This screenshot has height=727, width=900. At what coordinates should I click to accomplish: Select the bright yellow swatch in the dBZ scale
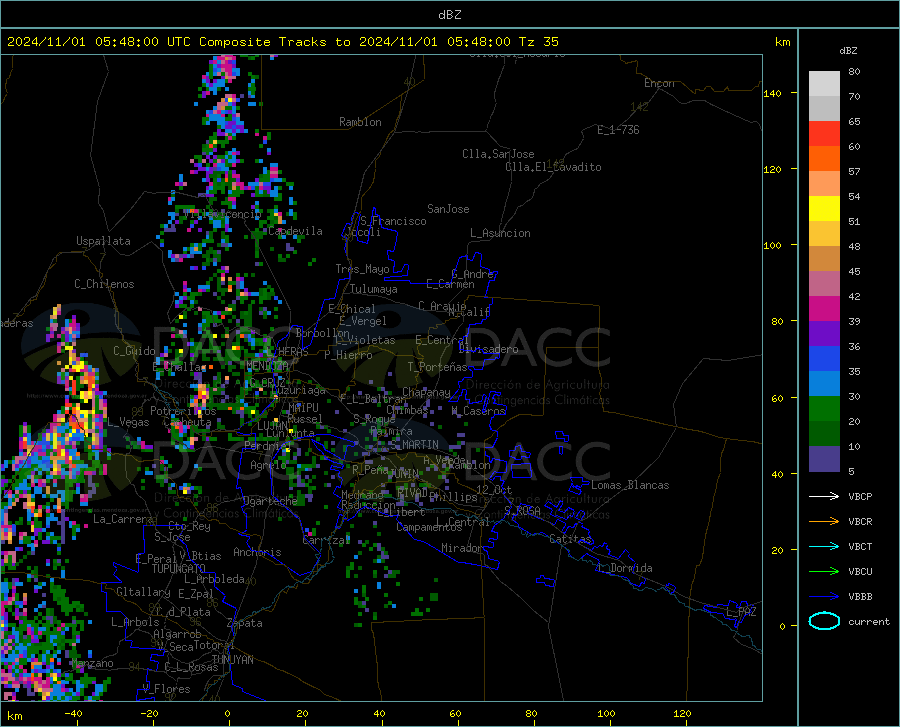(824, 209)
